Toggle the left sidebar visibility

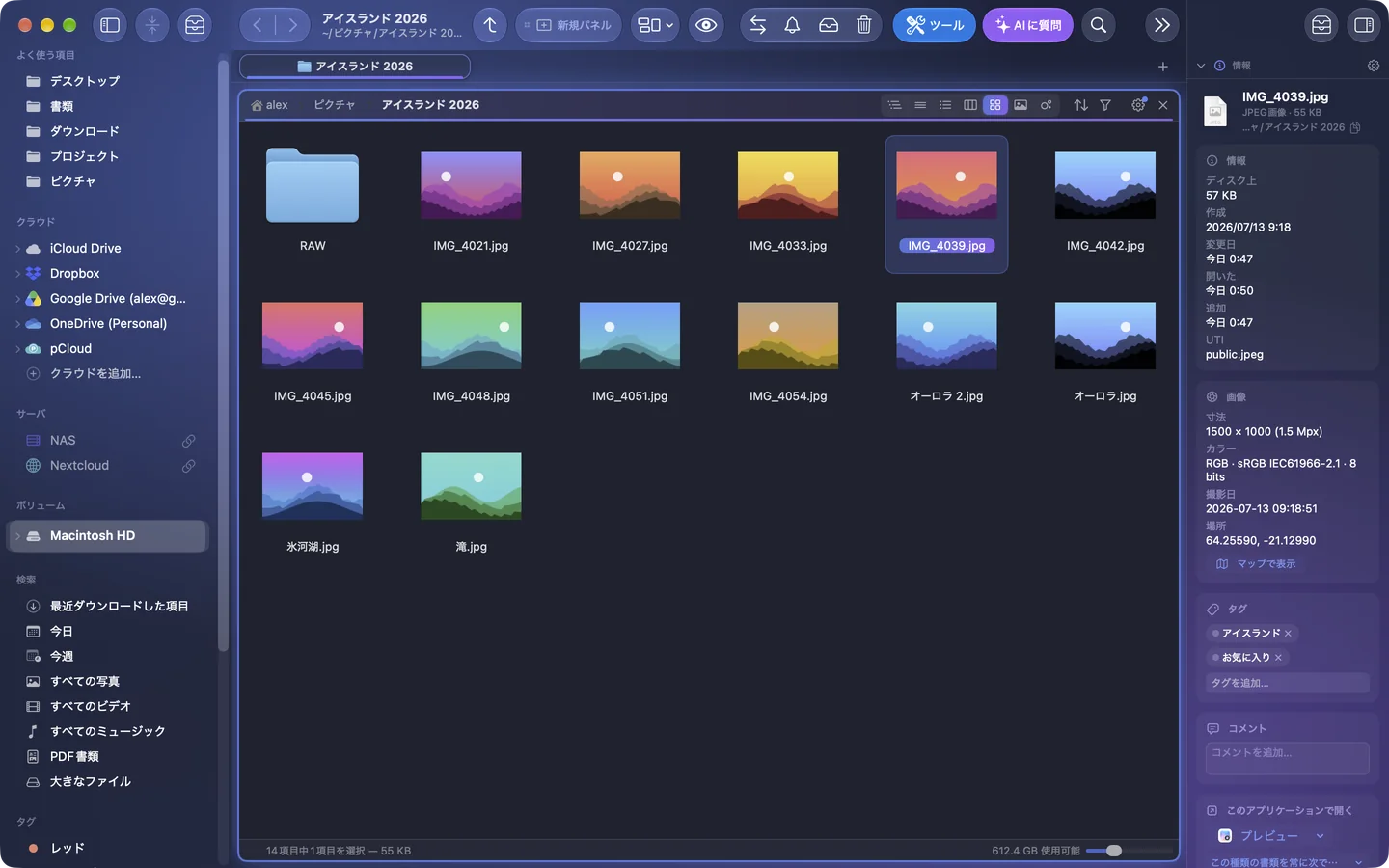[110, 25]
